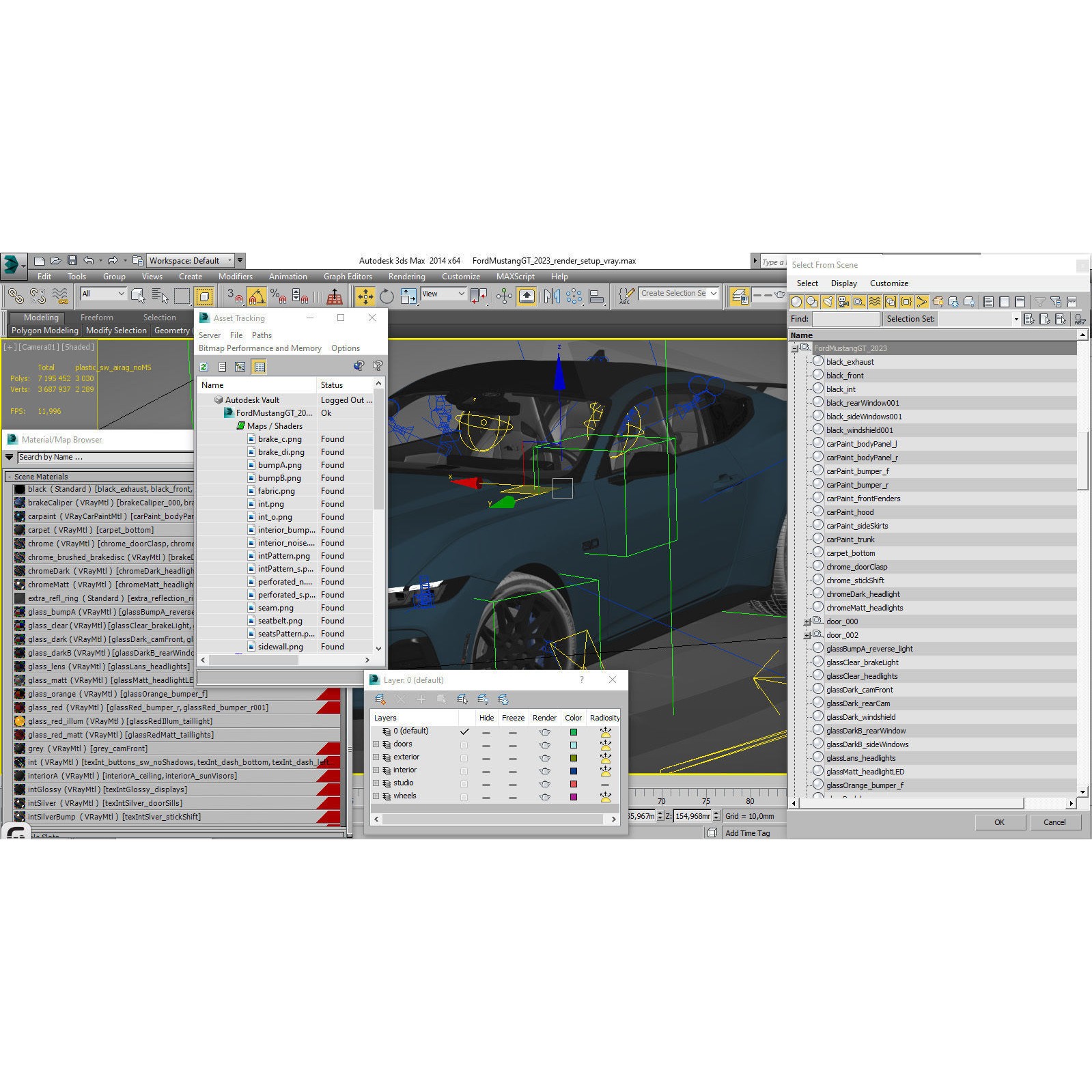The height and width of the screenshot is (1092, 1092).
Task: Expand the exterior layer
Action: click(376, 757)
